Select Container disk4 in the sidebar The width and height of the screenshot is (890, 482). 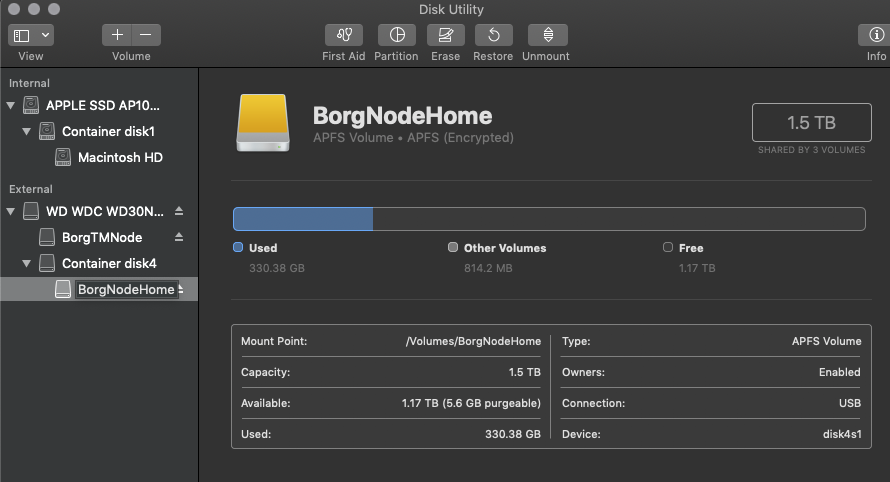pos(109,263)
